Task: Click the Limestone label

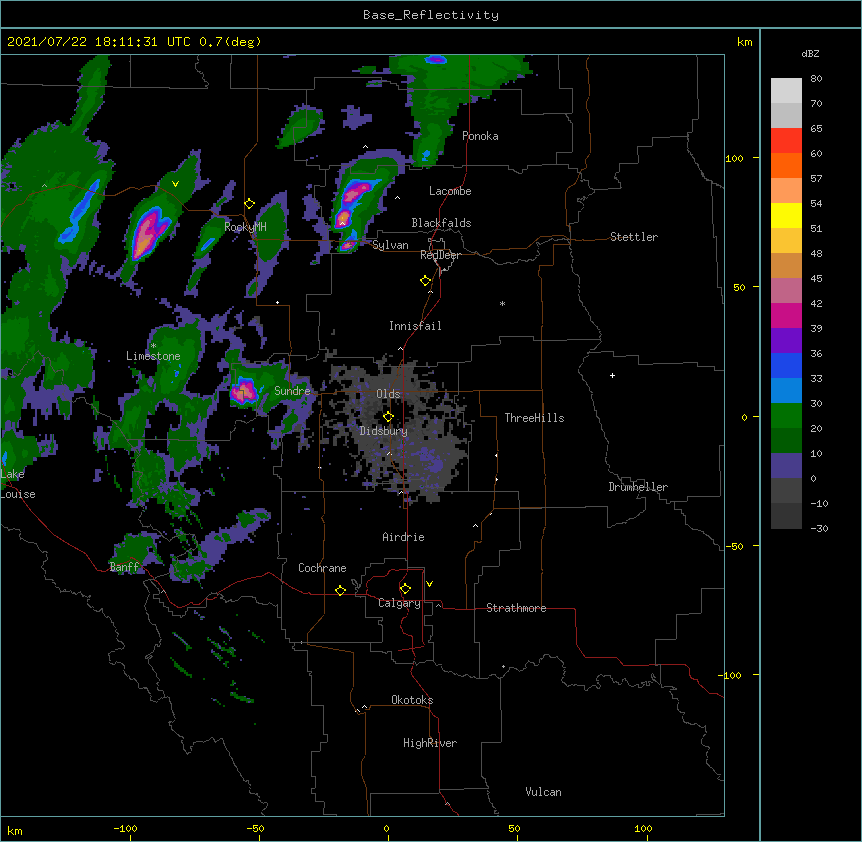Action: (153, 356)
